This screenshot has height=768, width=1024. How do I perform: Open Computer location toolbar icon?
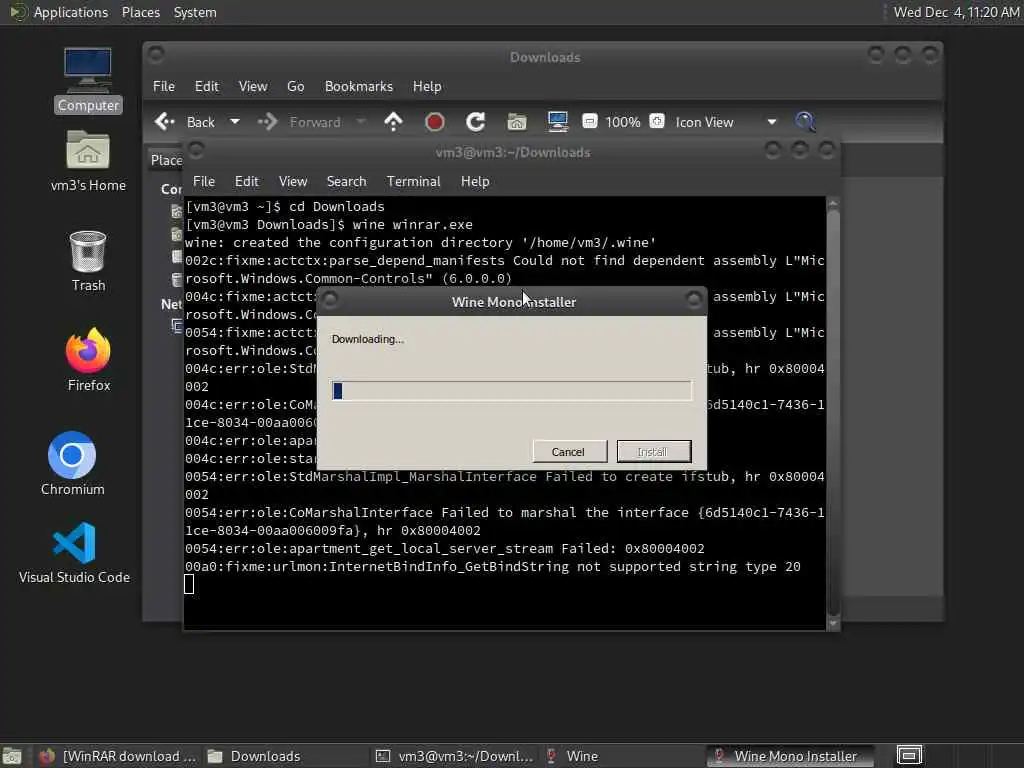click(558, 122)
